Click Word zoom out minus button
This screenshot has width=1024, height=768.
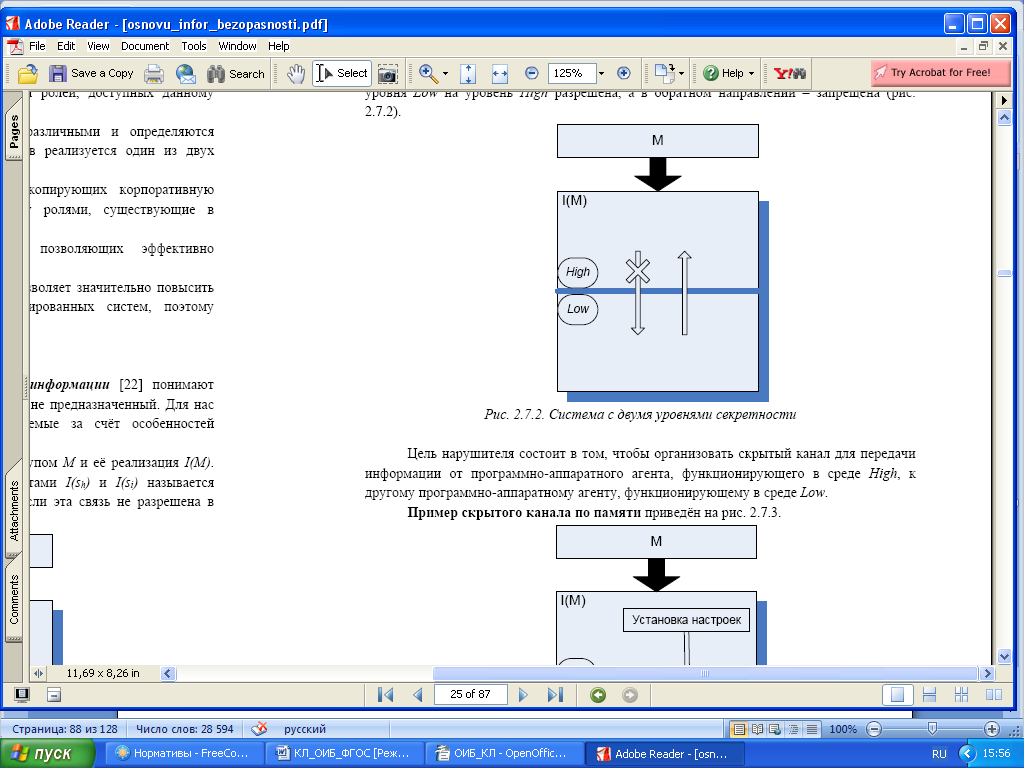coord(874,729)
